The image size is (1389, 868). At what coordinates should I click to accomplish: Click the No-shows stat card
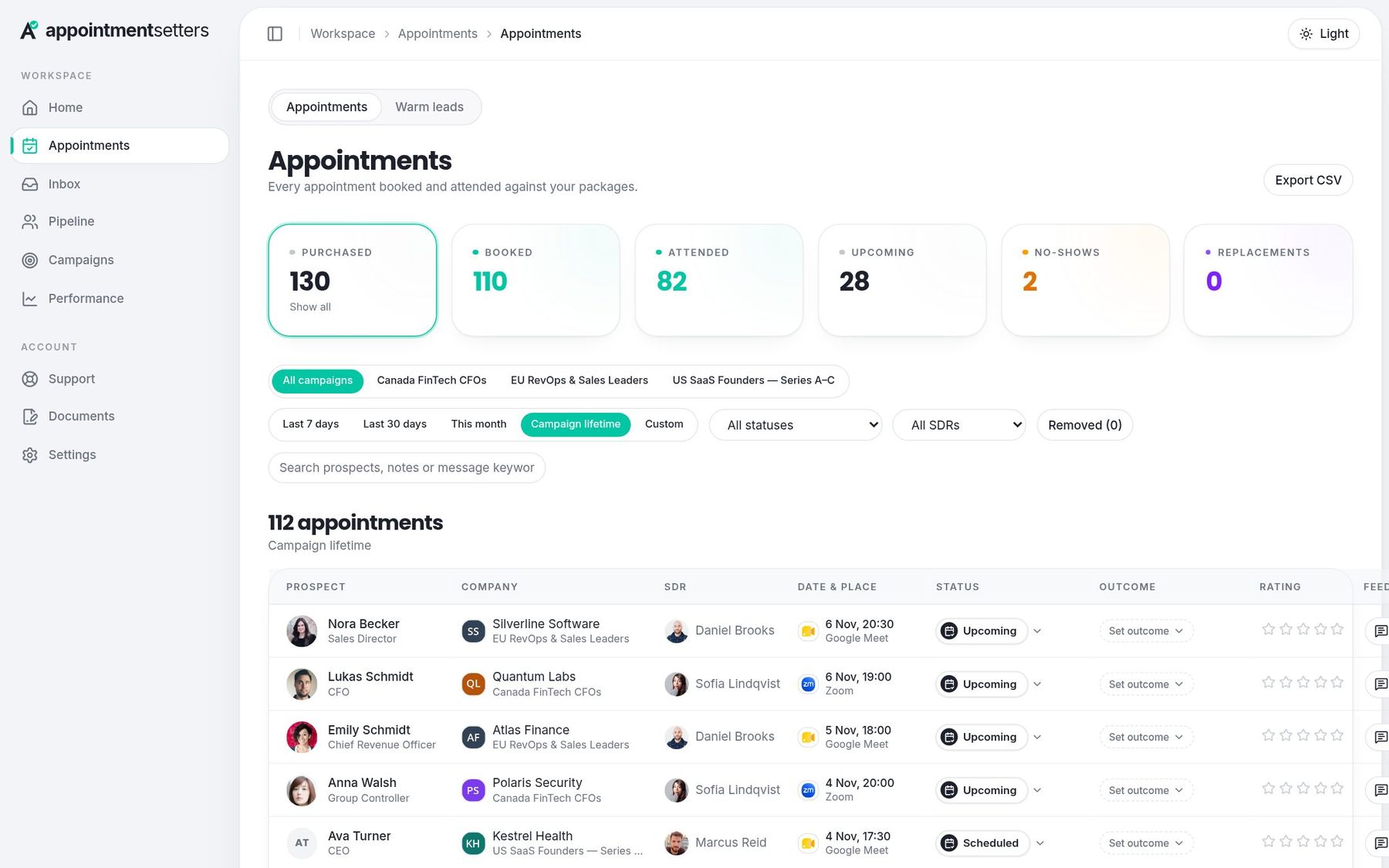click(1085, 280)
